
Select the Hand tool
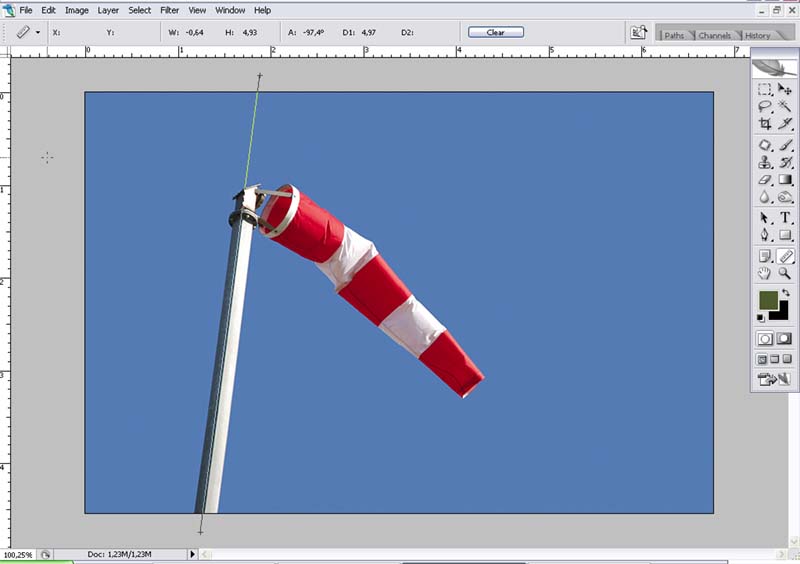765,273
